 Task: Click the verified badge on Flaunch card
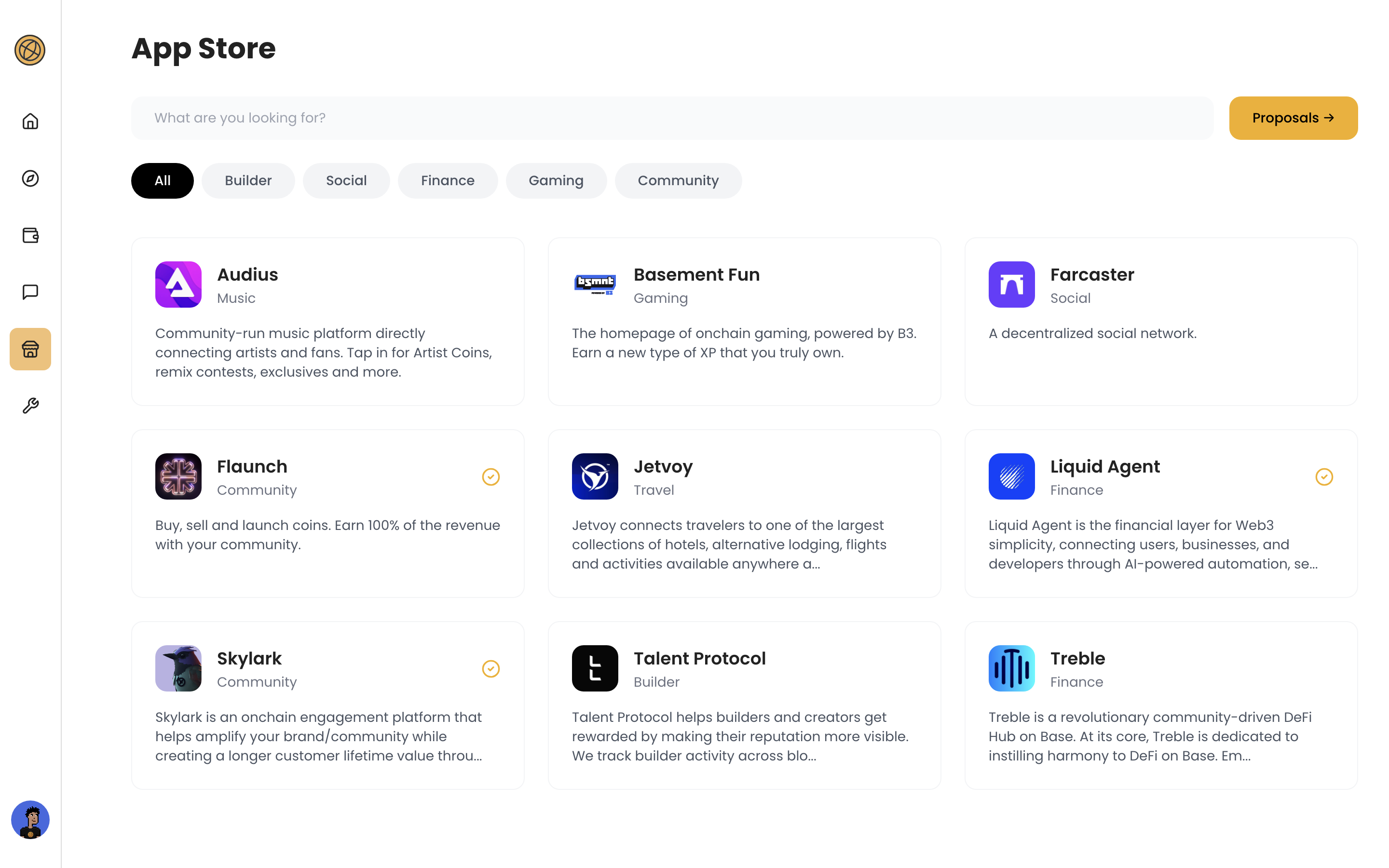[x=491, y=476]
